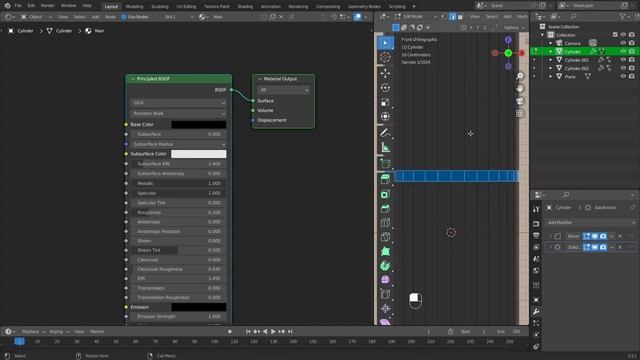Jump to the timeline end frame
The height and width of the screenshot is (360, 640).
tap(290, 332)
